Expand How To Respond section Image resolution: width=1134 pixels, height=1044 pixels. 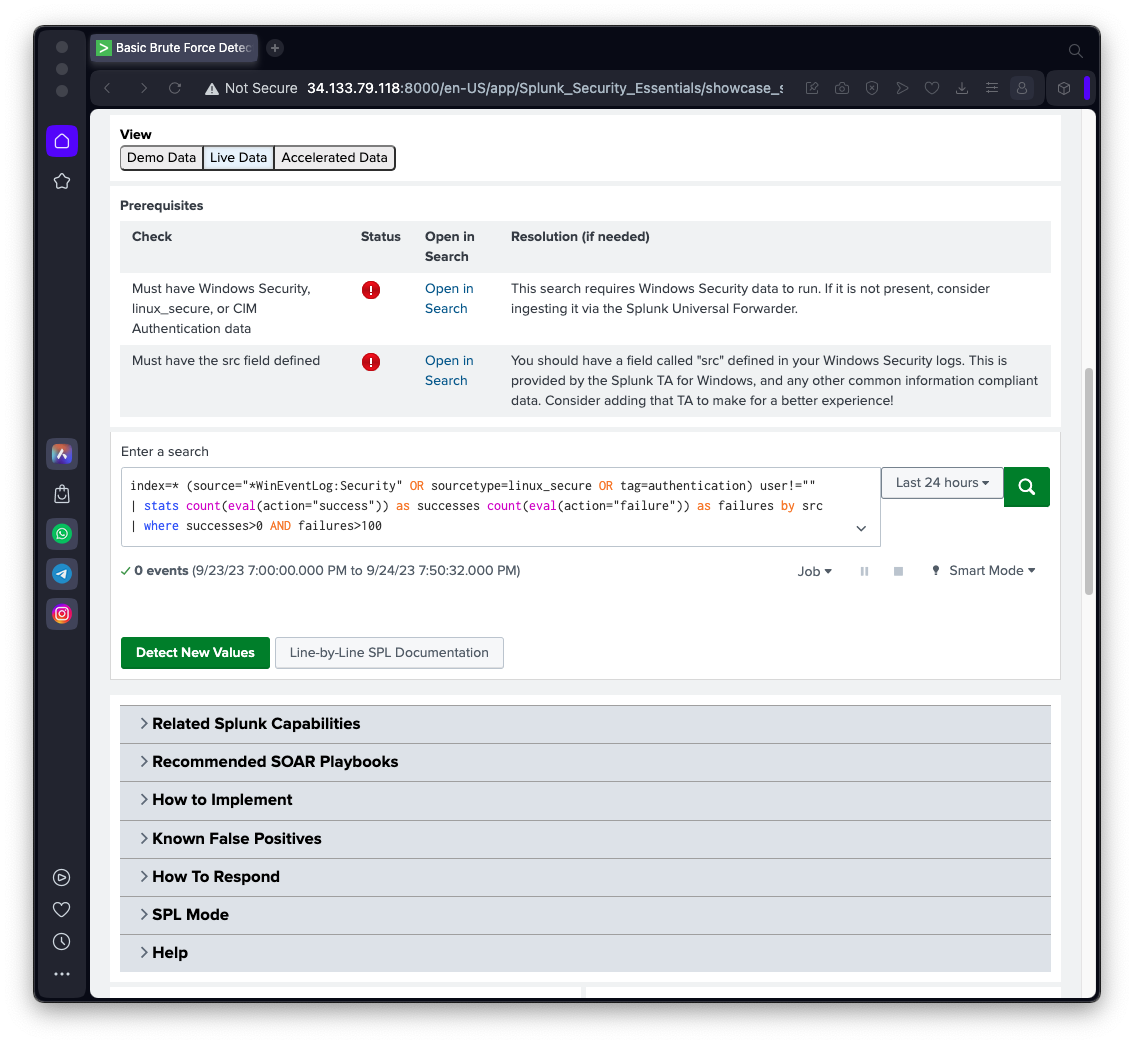585,877
